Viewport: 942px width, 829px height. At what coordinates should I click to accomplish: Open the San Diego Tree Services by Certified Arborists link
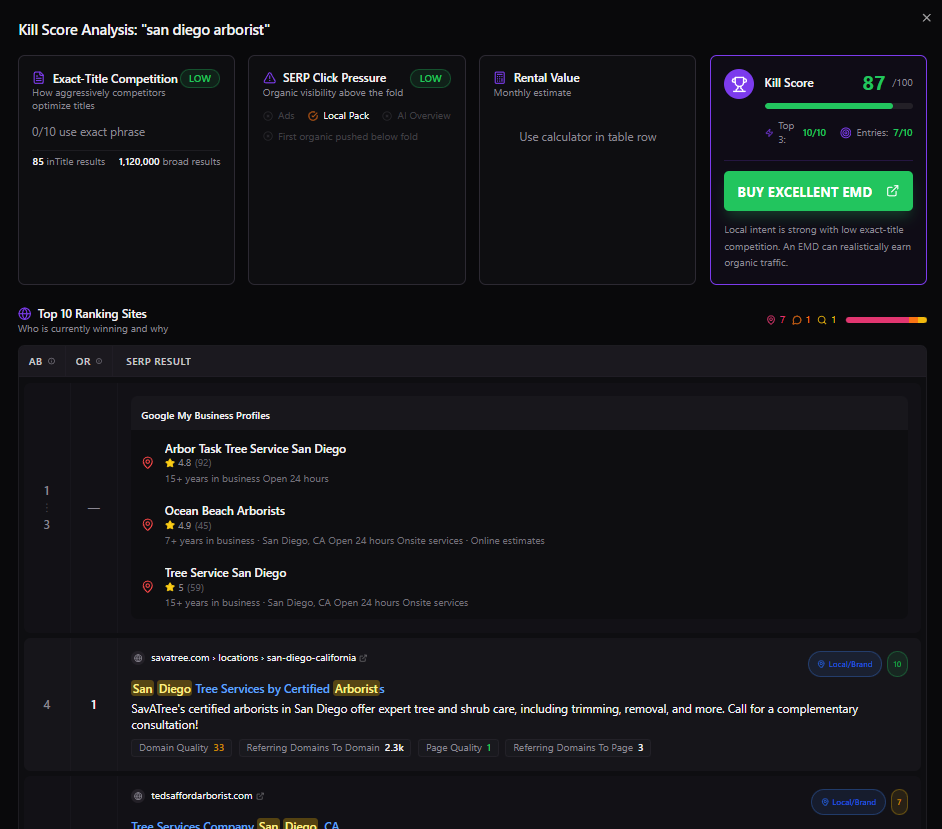click(257, 689)
